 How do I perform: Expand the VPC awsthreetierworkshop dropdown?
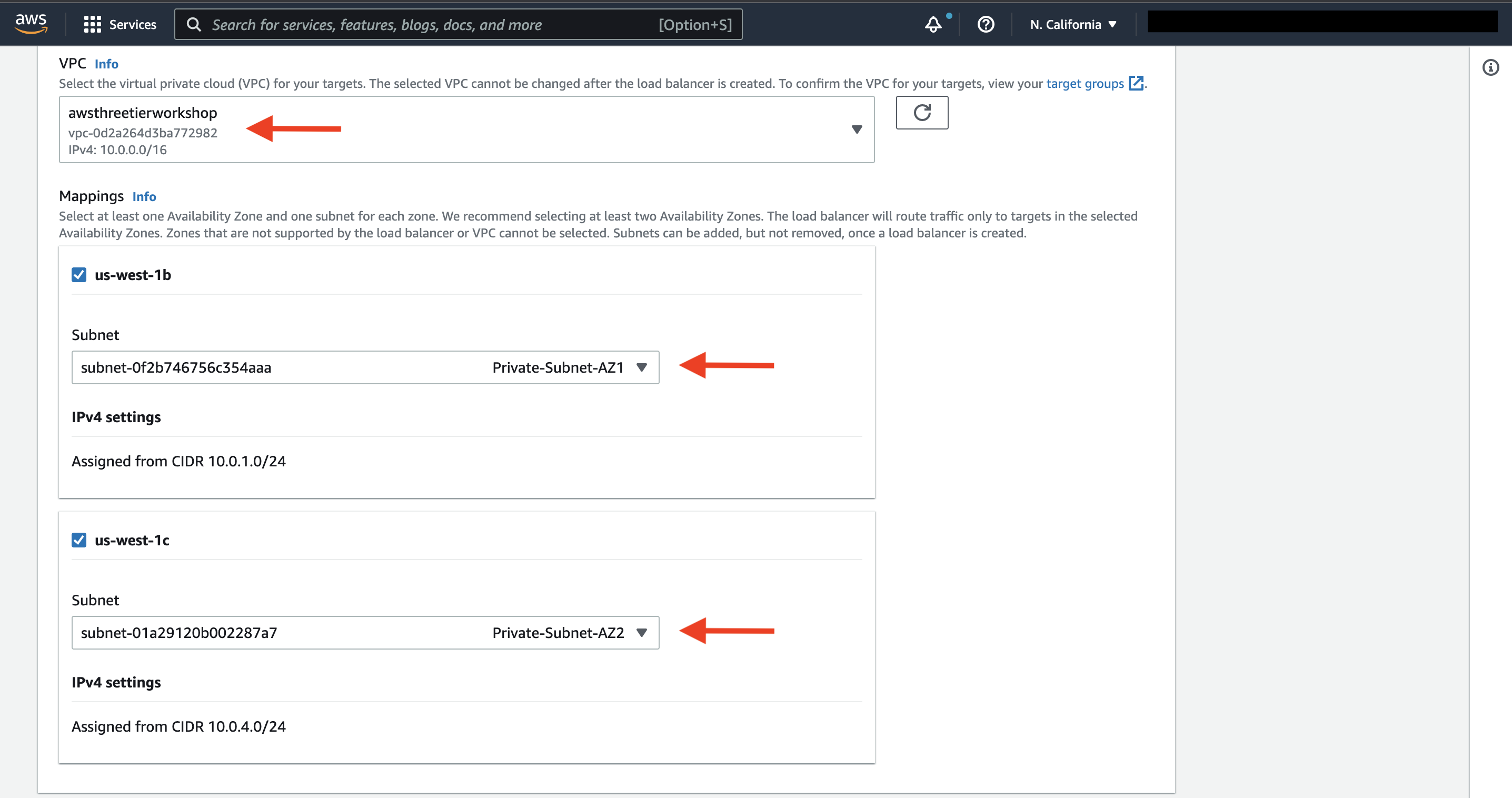pos(466,129)
